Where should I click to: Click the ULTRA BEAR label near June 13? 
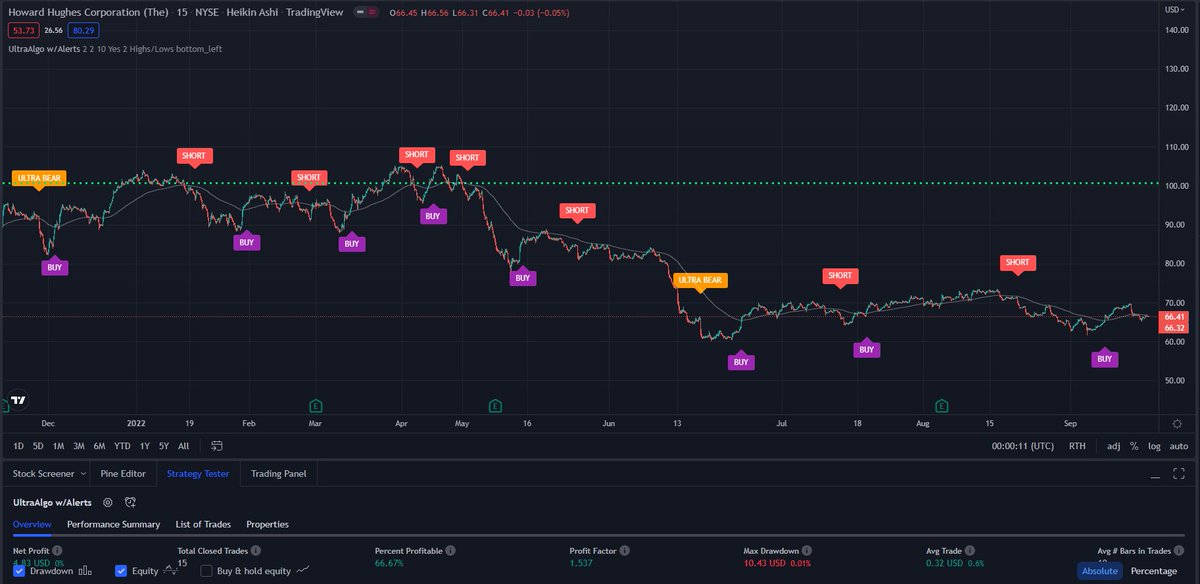(699, 281)
